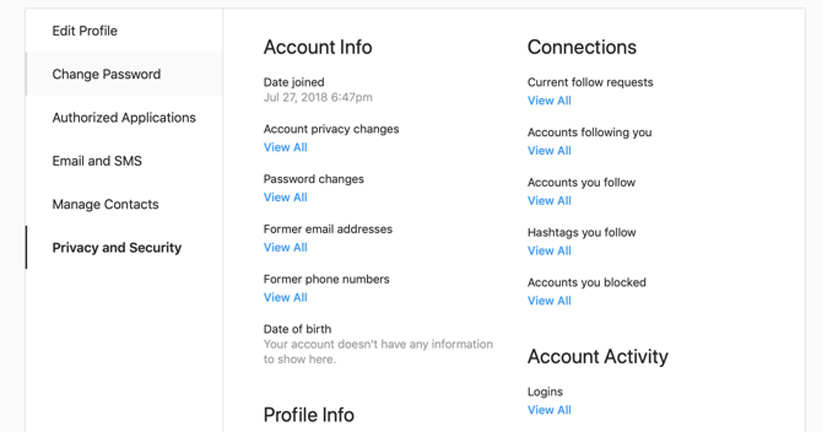Viewport: 822px width, 432px height.
Task: View all former phone numbers
Action: (285, 297)
